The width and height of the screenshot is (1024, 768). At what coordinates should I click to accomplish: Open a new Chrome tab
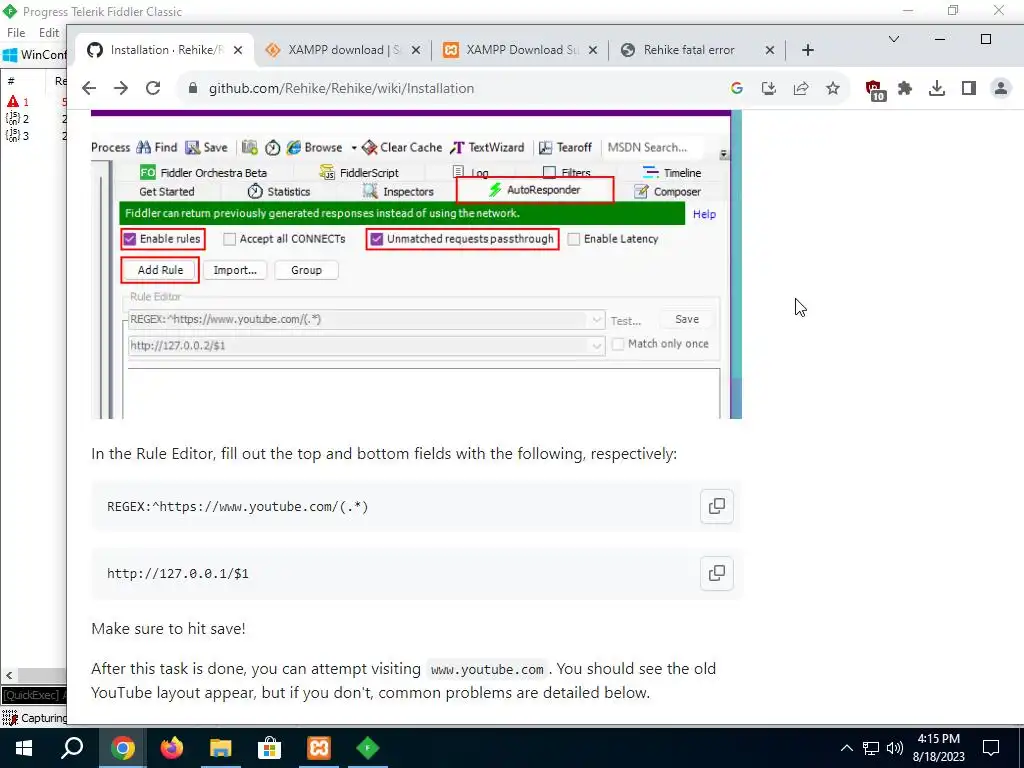pos(808,50)
